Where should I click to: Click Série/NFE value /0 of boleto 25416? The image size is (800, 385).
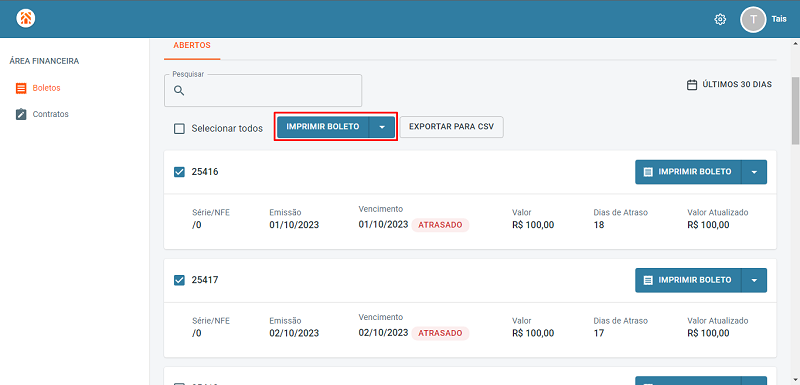[x=197, y=225]
